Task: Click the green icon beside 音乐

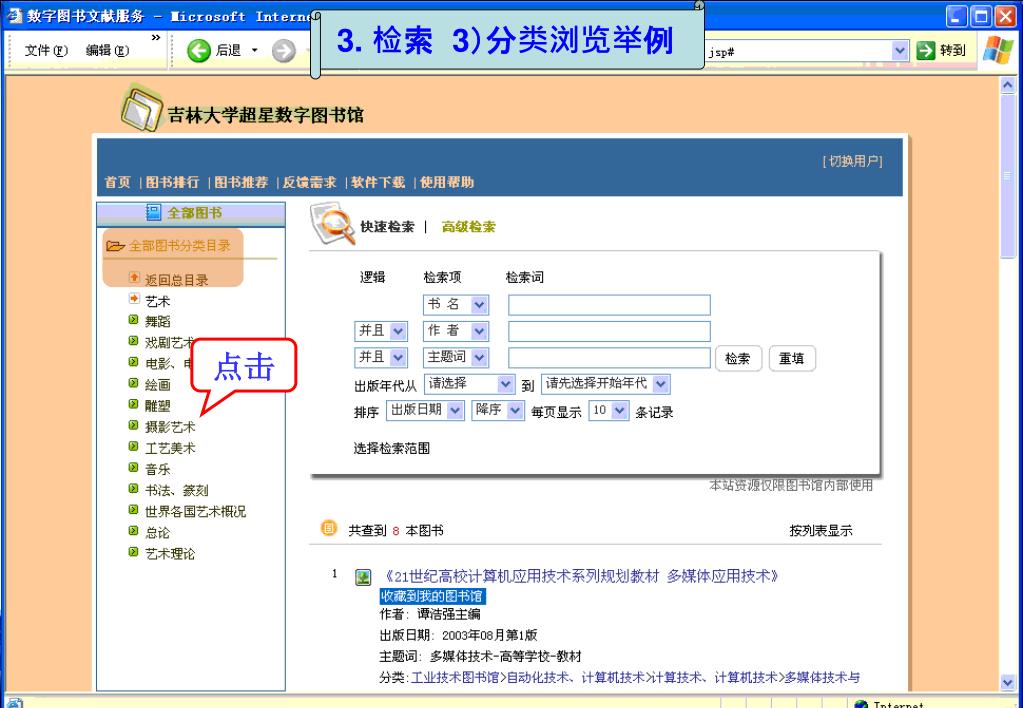Action: [x=134, y=467]
